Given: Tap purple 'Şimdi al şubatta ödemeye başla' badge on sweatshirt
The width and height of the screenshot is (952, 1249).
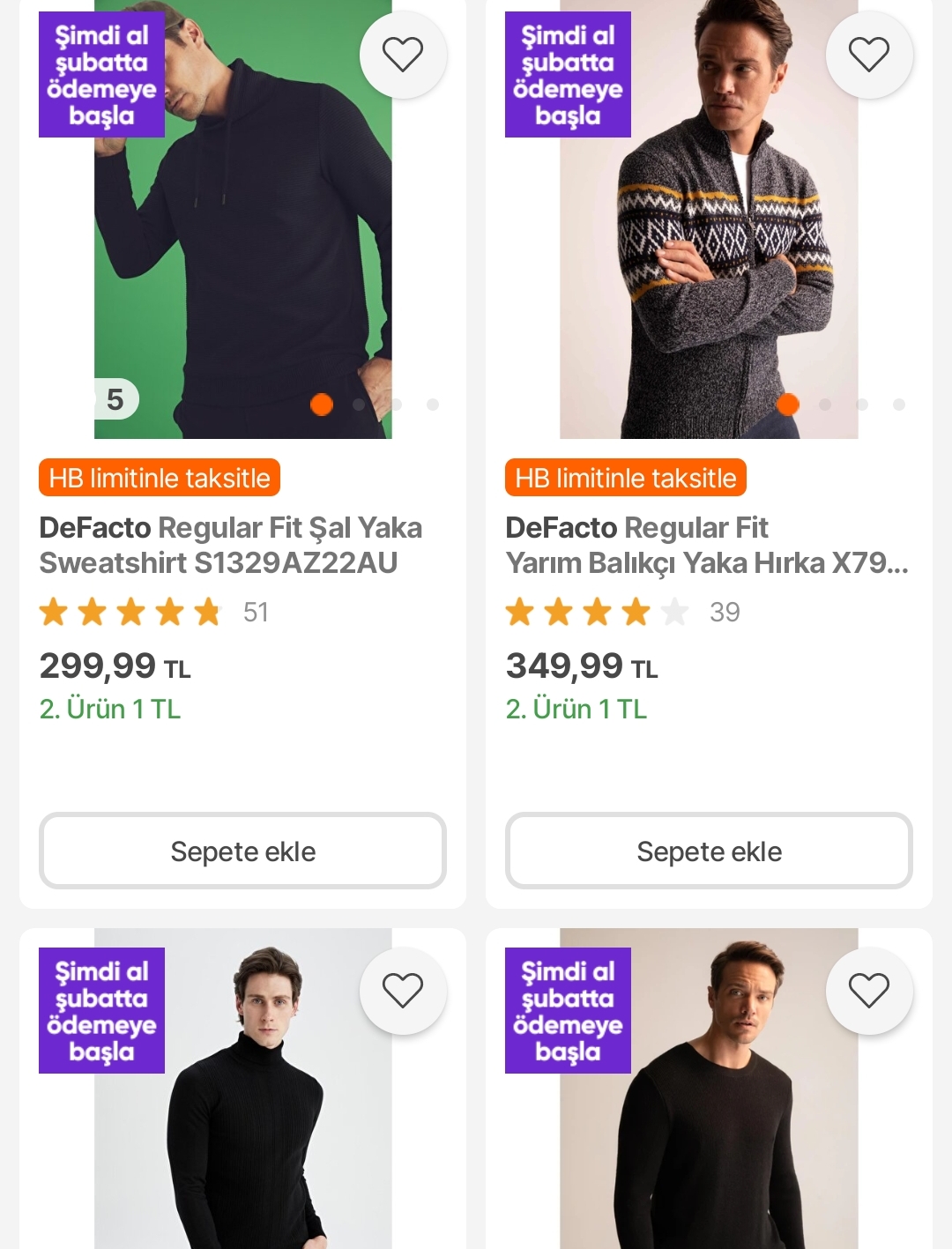Looking at the screenshot, I should pos(101,75).
